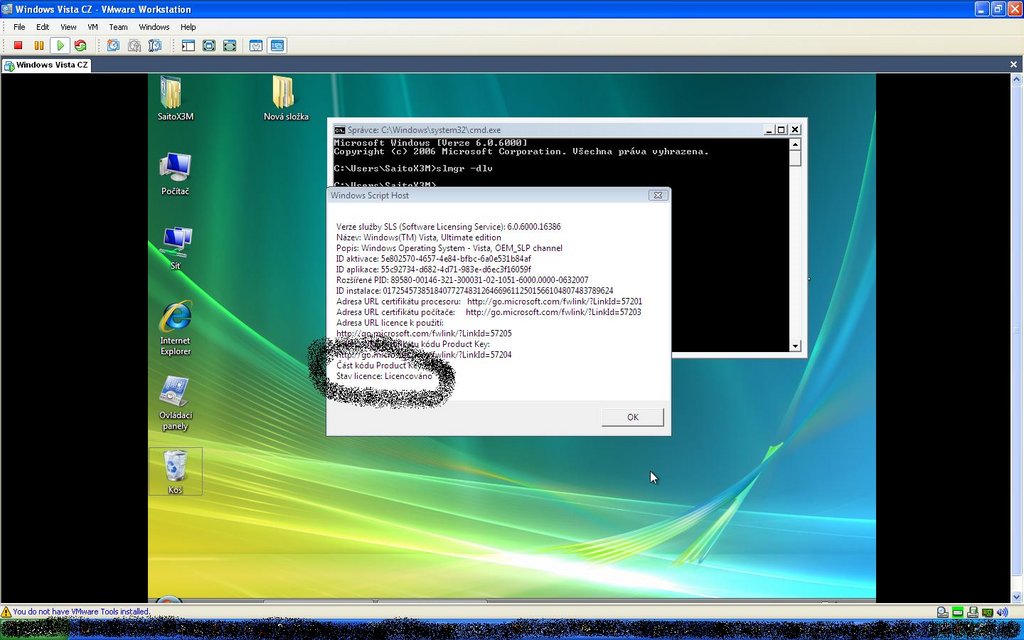Click the LinkId=57203 URL text
The height and width of the screenshot is (640, 1024).
pos(553,312)
